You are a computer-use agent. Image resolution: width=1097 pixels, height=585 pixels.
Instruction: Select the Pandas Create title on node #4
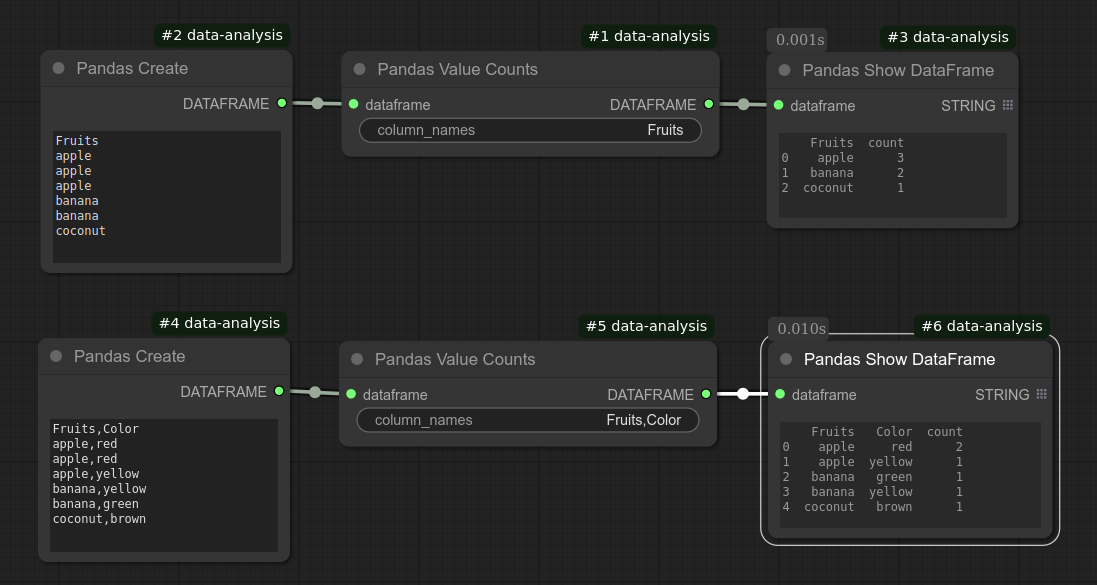point(129,356)
